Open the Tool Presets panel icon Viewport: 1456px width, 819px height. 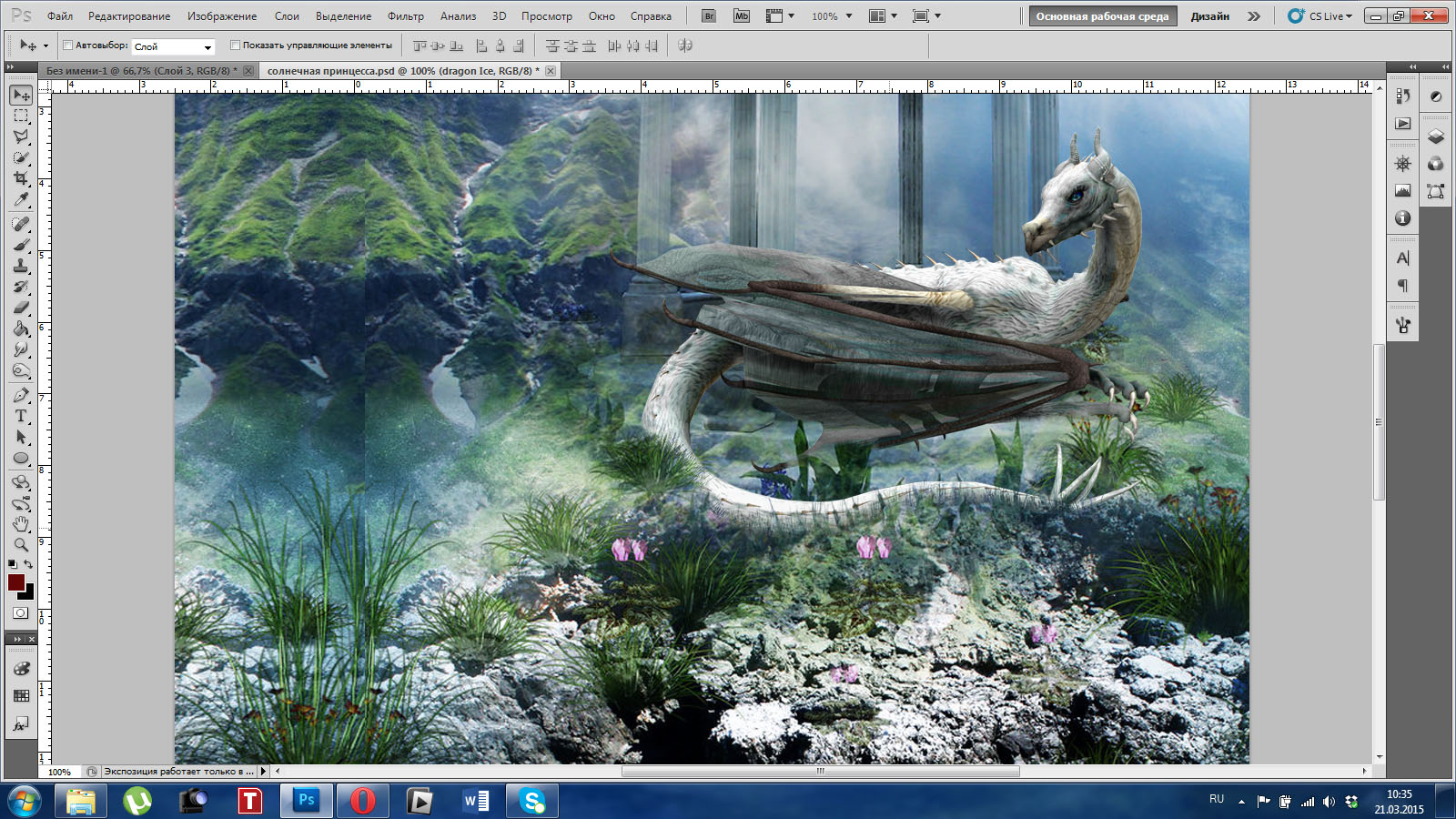click(1402, 326)
